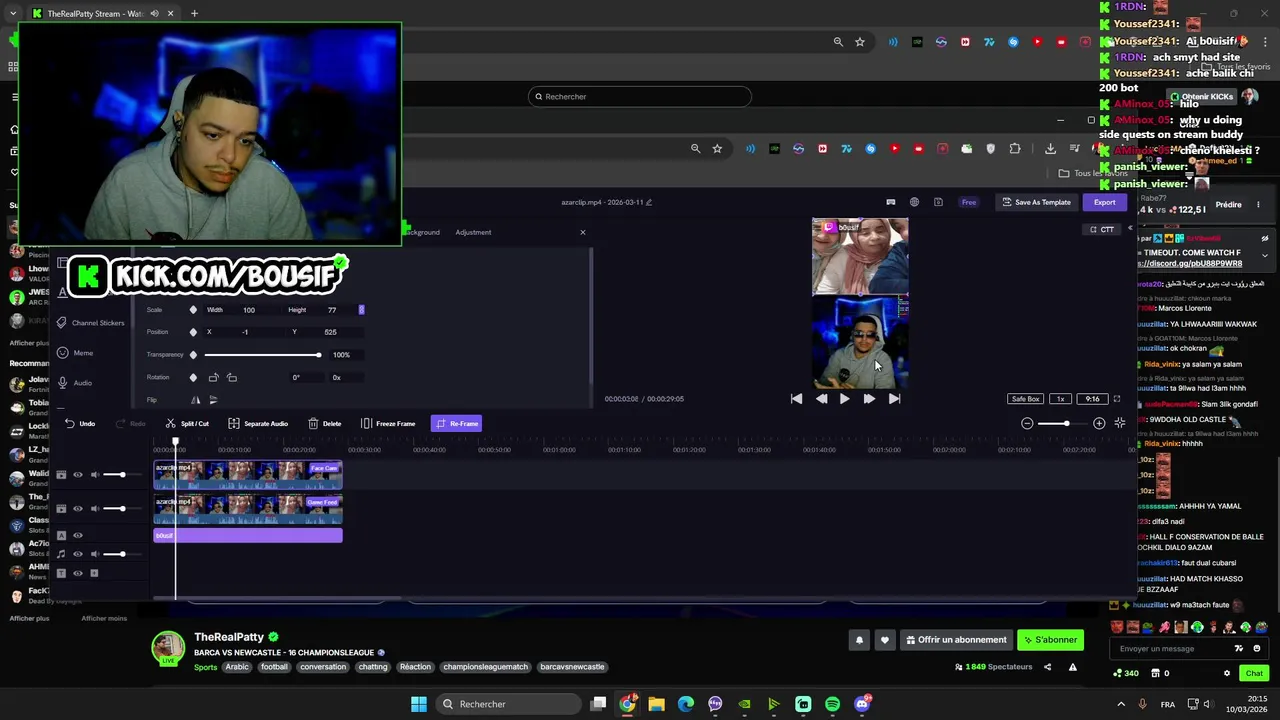The height and width of the screenshot is (720, 1280).
Task: Click the fit-timeline collapse icon
Action: [x=1120, y=424]
